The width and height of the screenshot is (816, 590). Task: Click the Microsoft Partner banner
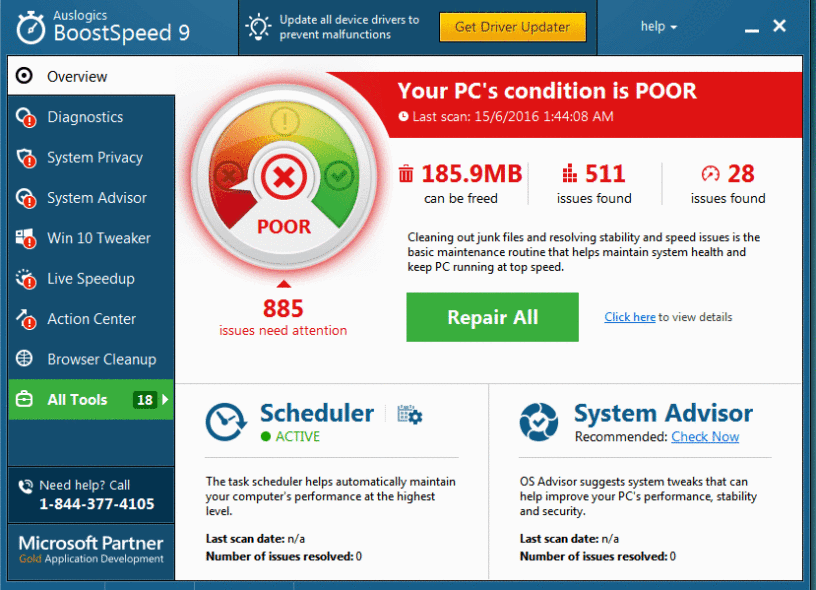[x=91, y=550]
